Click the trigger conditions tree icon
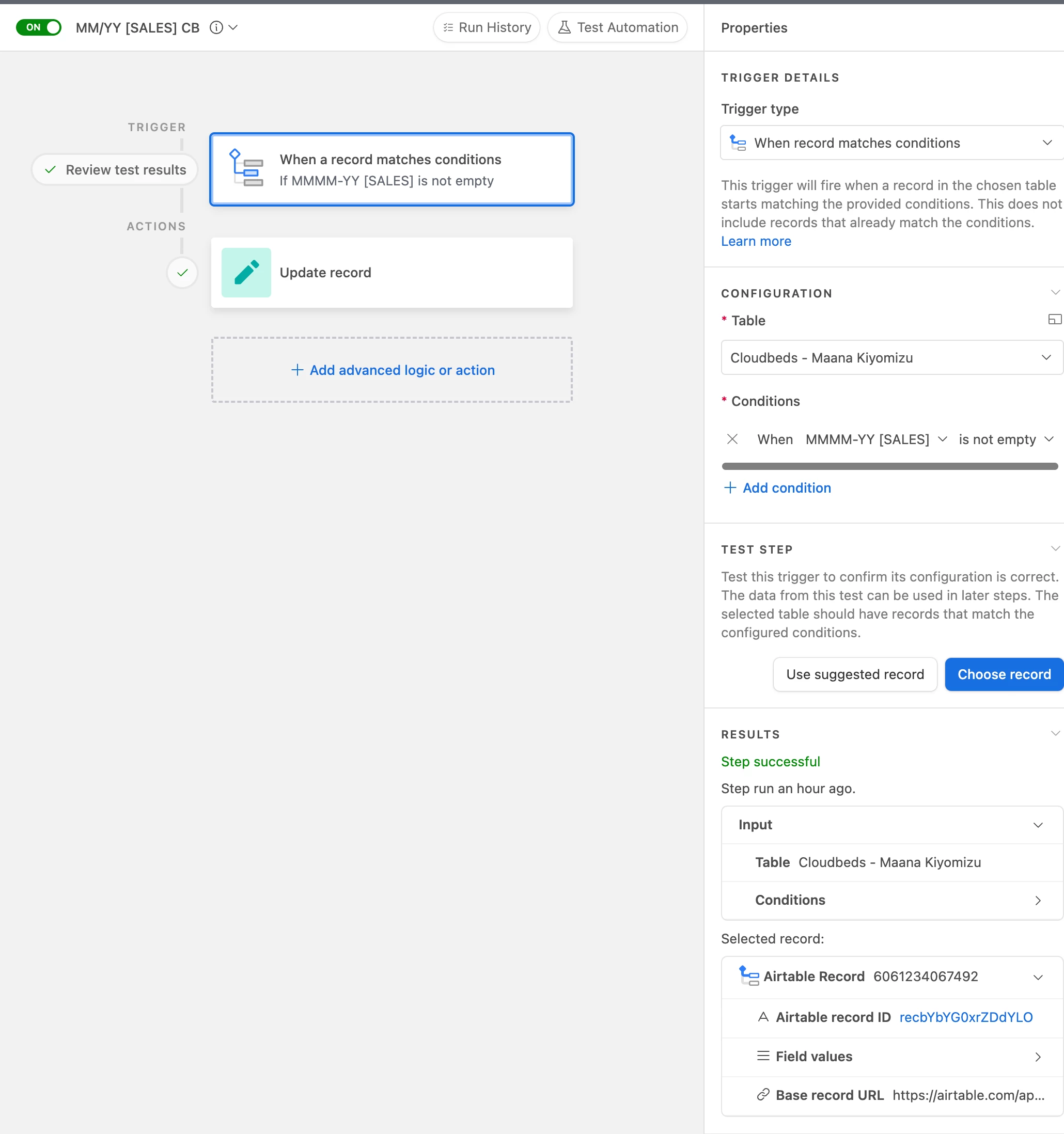This screenshot has width=1064, height=1134. (x=246, y=169)
